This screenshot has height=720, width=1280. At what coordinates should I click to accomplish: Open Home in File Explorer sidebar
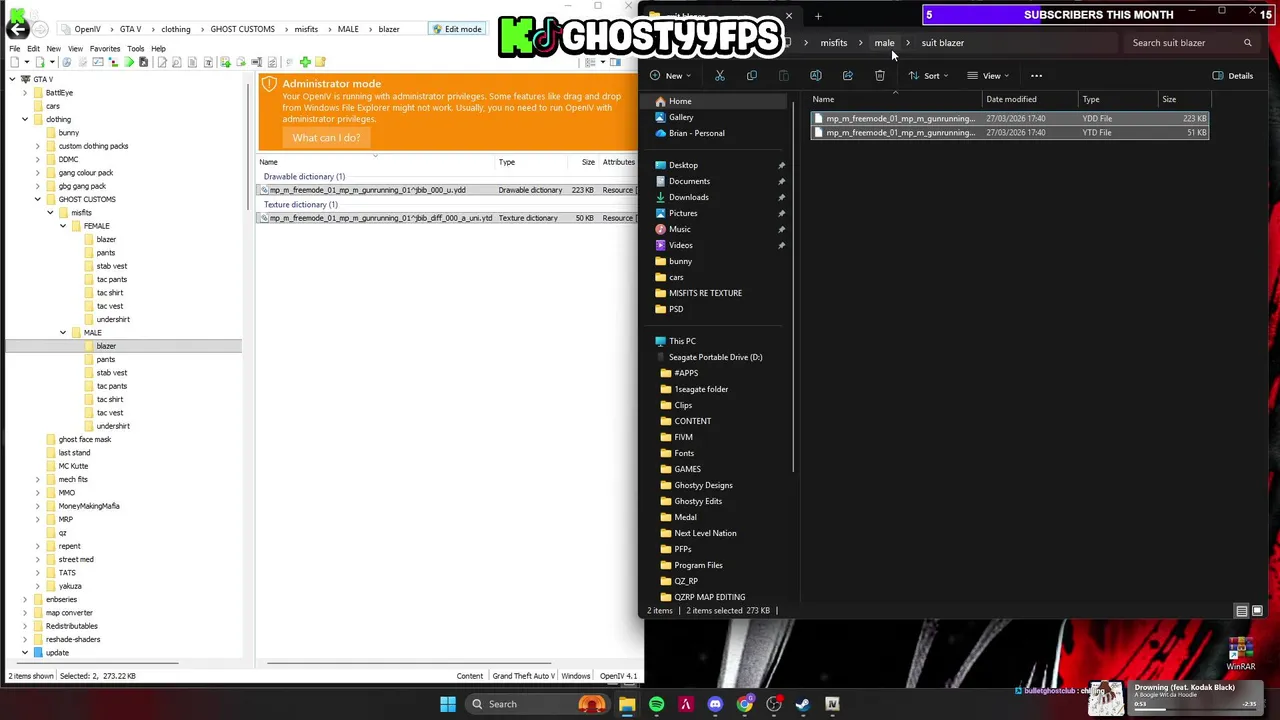pyautogui.click(x=680, y=101)
